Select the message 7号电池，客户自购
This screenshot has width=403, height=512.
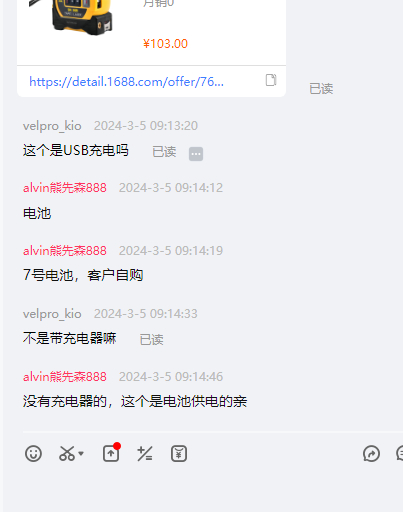(x=83, y=275)
